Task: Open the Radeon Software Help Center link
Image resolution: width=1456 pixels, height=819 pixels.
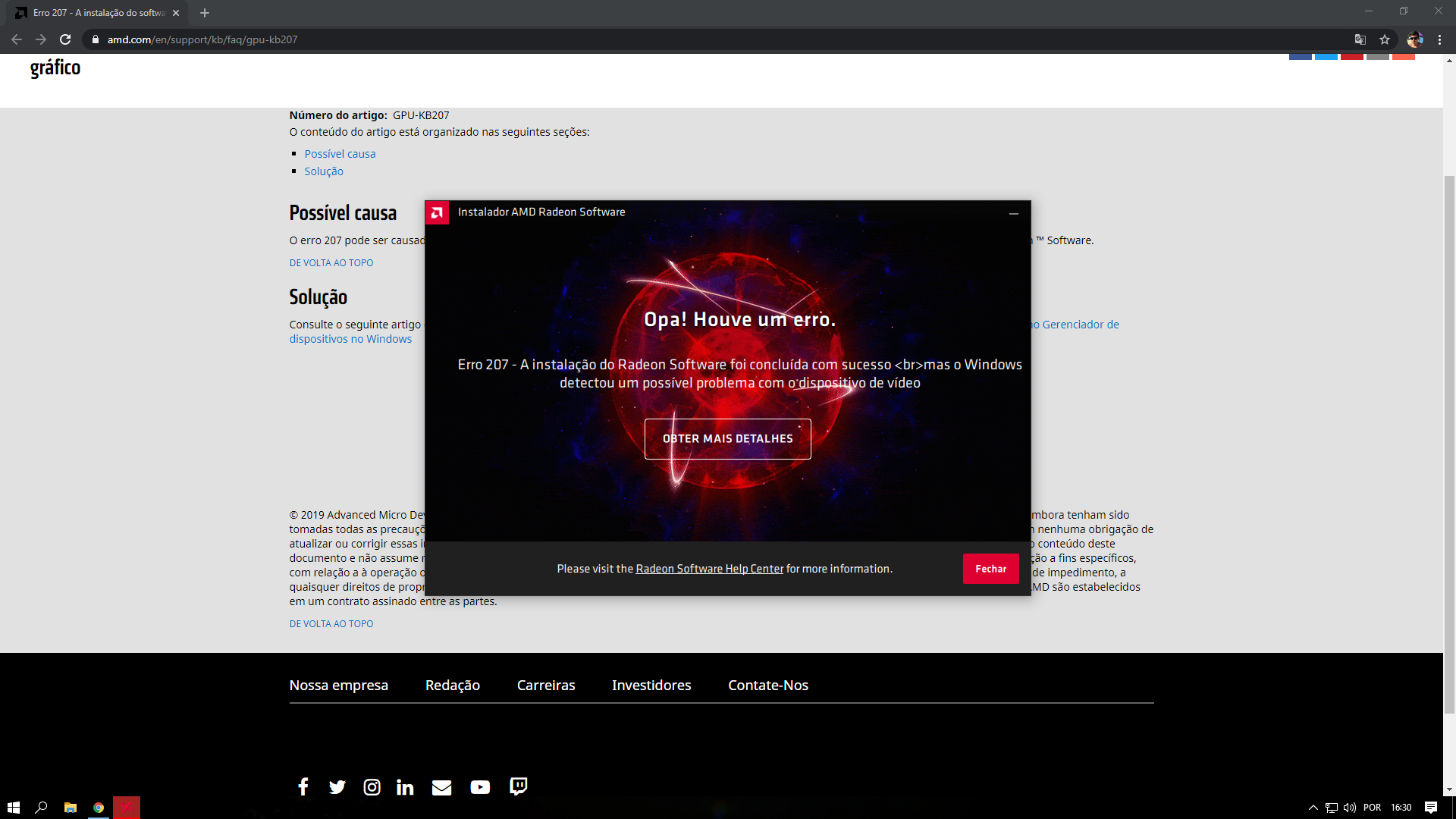Action: 709,569
